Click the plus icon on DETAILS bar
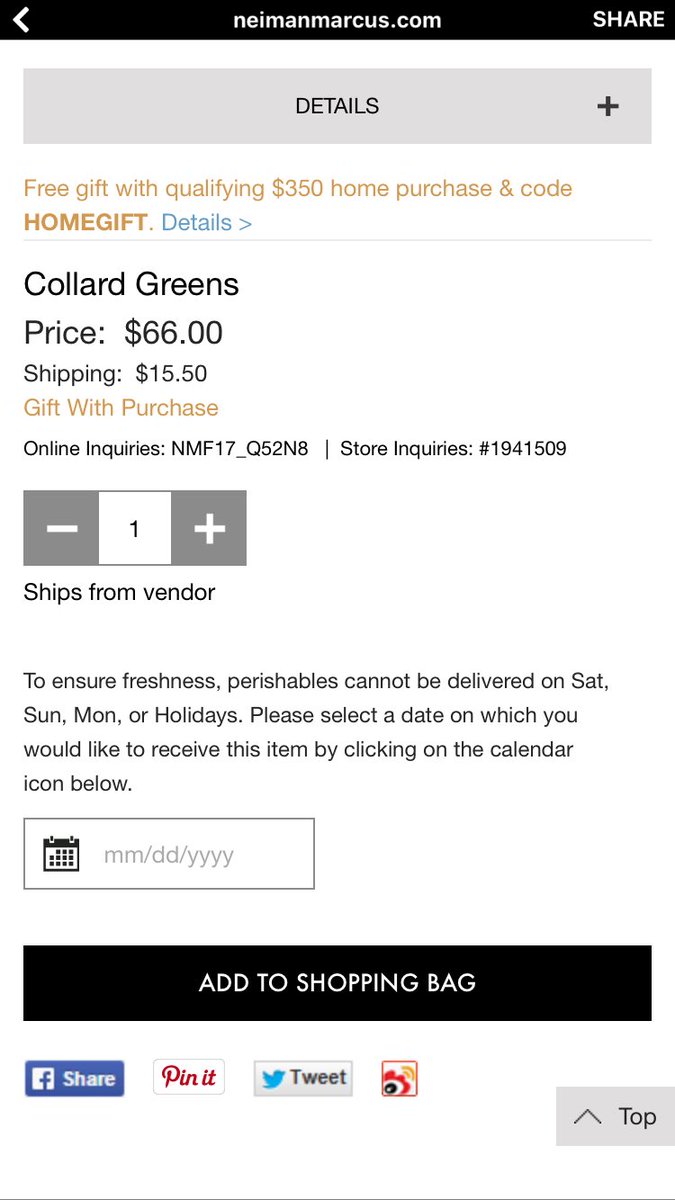 608,107
